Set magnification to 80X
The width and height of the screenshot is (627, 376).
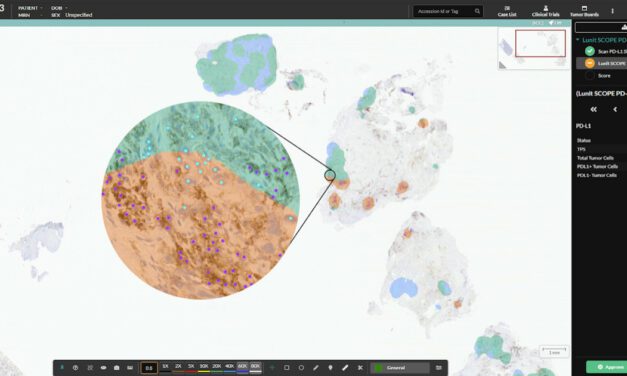(255, 367)
